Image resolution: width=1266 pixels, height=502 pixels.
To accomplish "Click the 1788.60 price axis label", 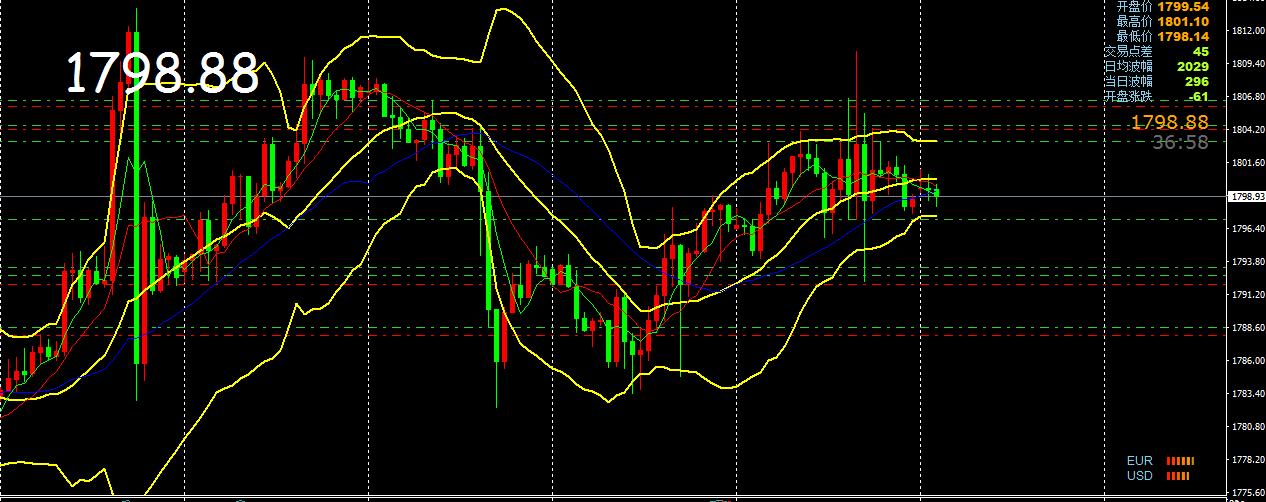I will pos(1250,328).
